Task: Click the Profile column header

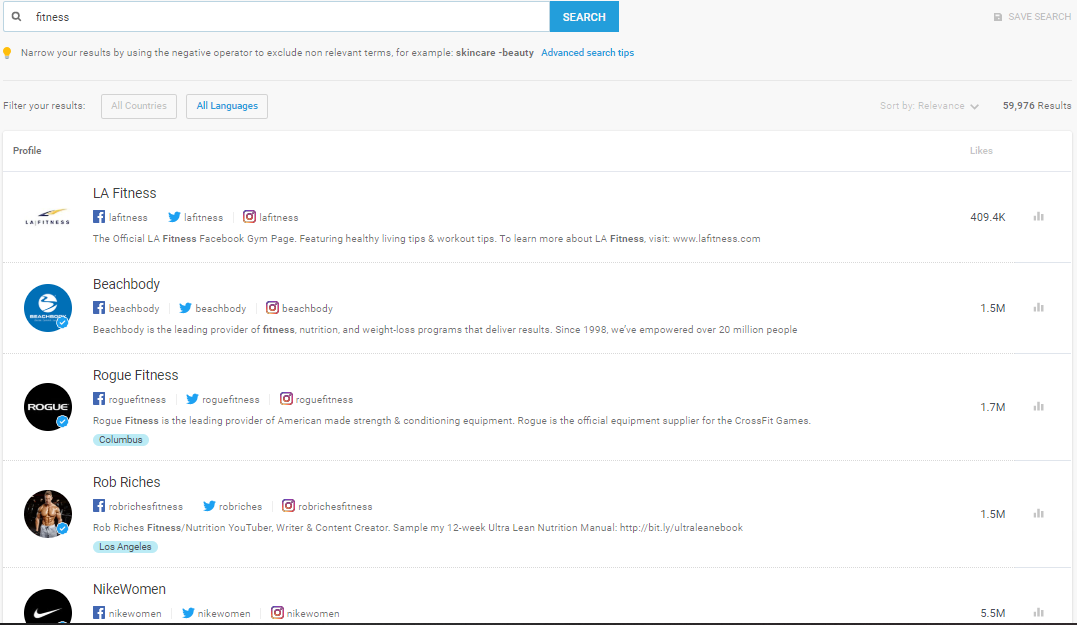Action: pyautogui.click(x=27, y=150)
